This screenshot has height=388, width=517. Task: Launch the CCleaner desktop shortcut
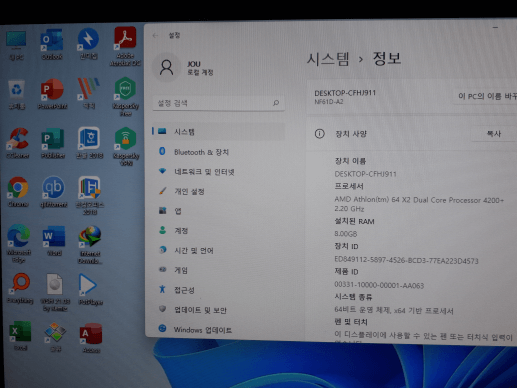(18, 143)
